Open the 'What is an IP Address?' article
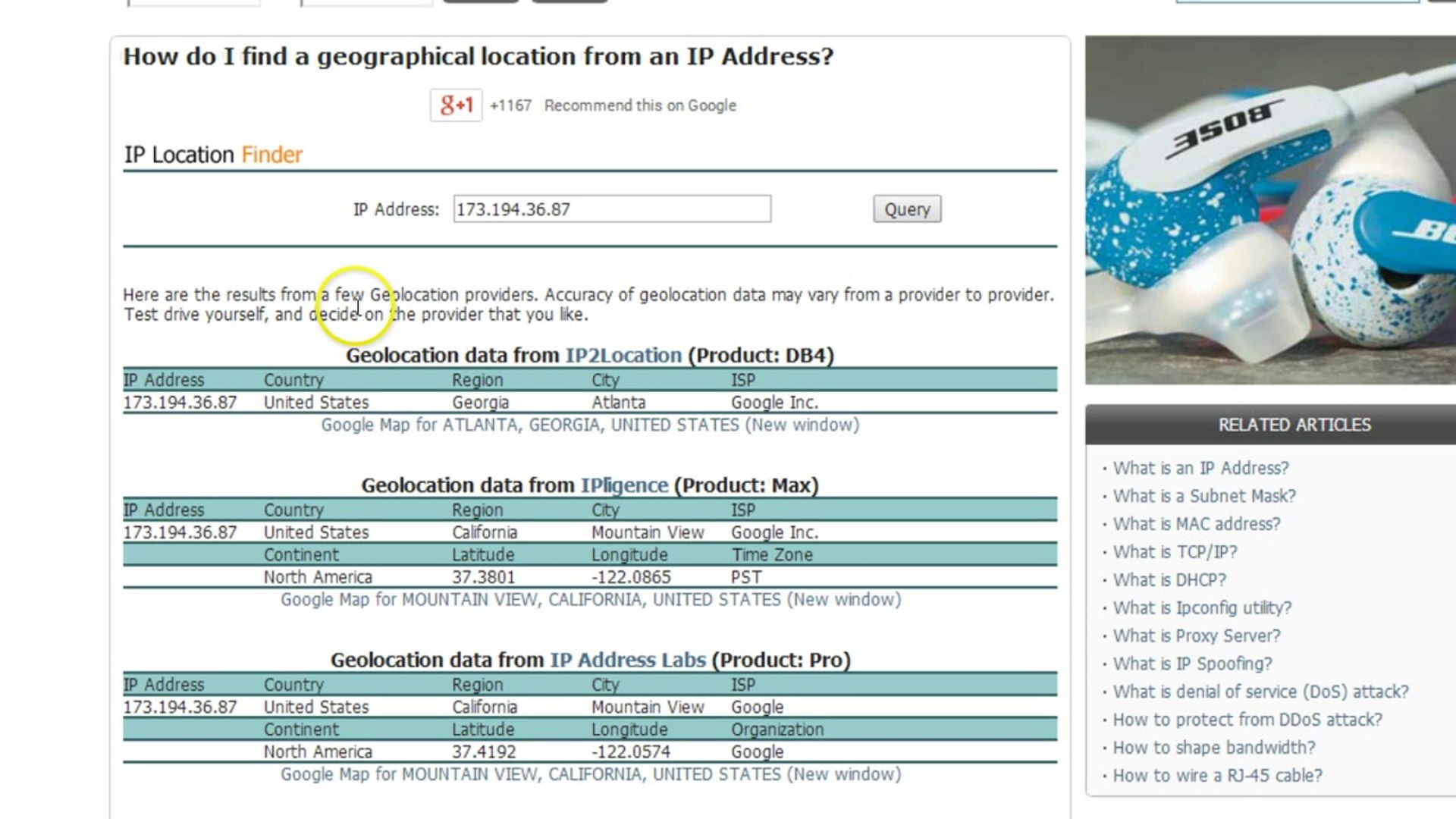 pyautogui.click(x=1200, y=468)
